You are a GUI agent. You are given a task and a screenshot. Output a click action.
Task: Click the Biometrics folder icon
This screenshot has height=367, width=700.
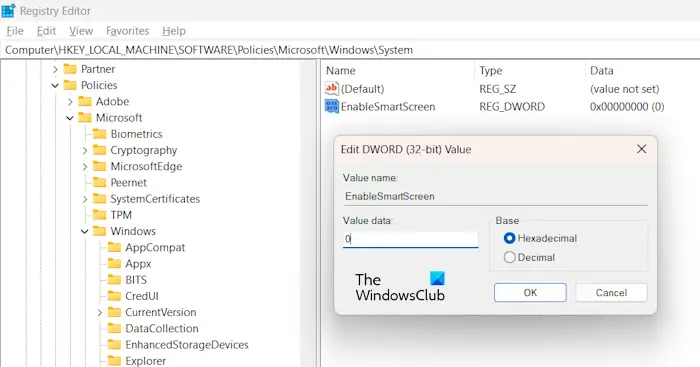(100, 134)
